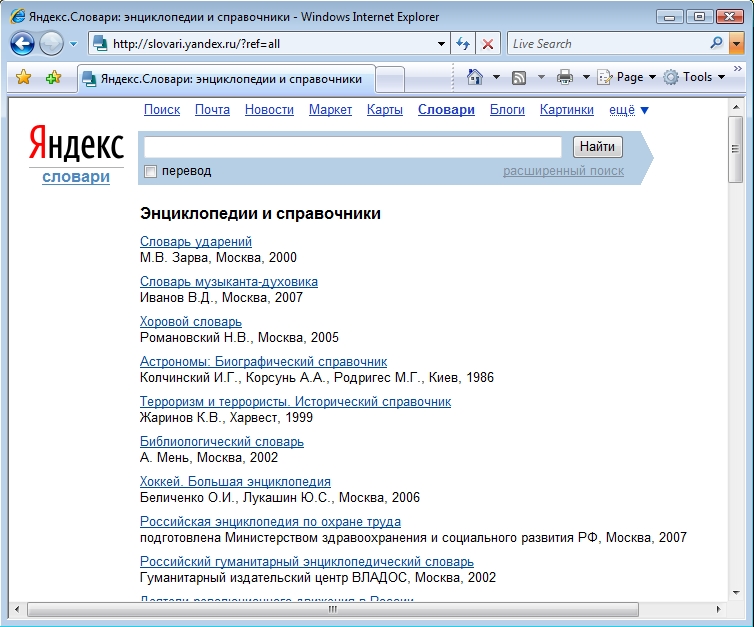The height and width of the screenshot is (627, 754).
Task: Click the horizontal scrollbar thumb
Action: click(x=333, y=609)
